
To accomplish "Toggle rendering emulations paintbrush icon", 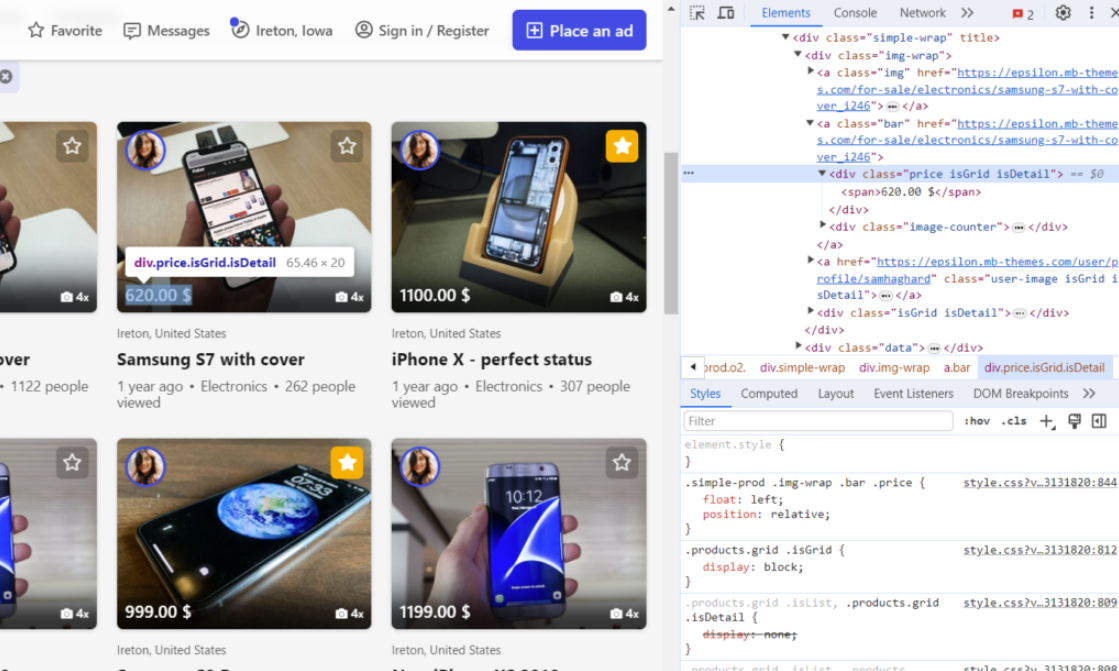I will click(x=1074, y=421).
